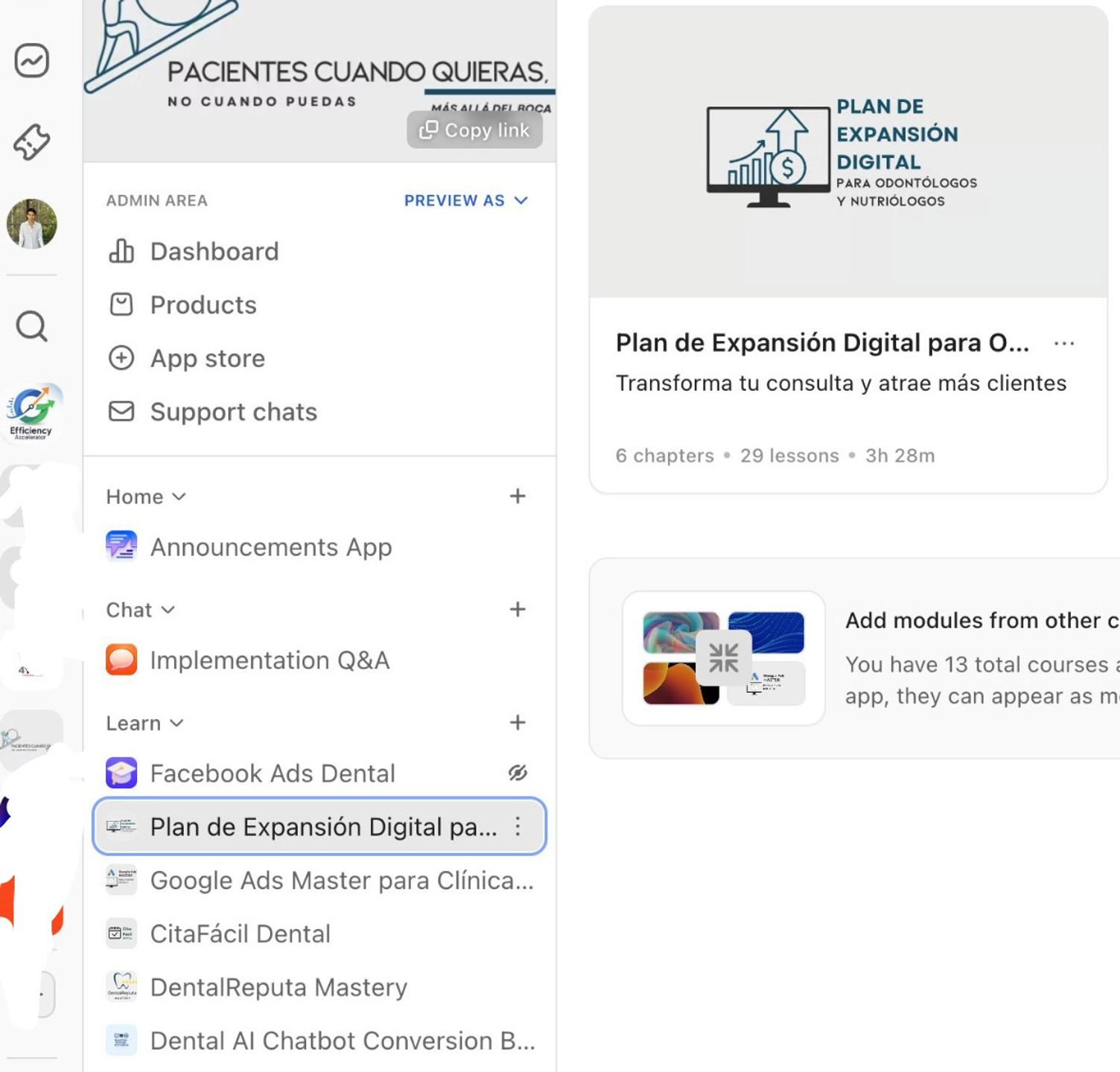Viewport: 1120px width, 1072px height.
Task: Open Google Ads Master para Clínica course
Action: coord(320,881)
